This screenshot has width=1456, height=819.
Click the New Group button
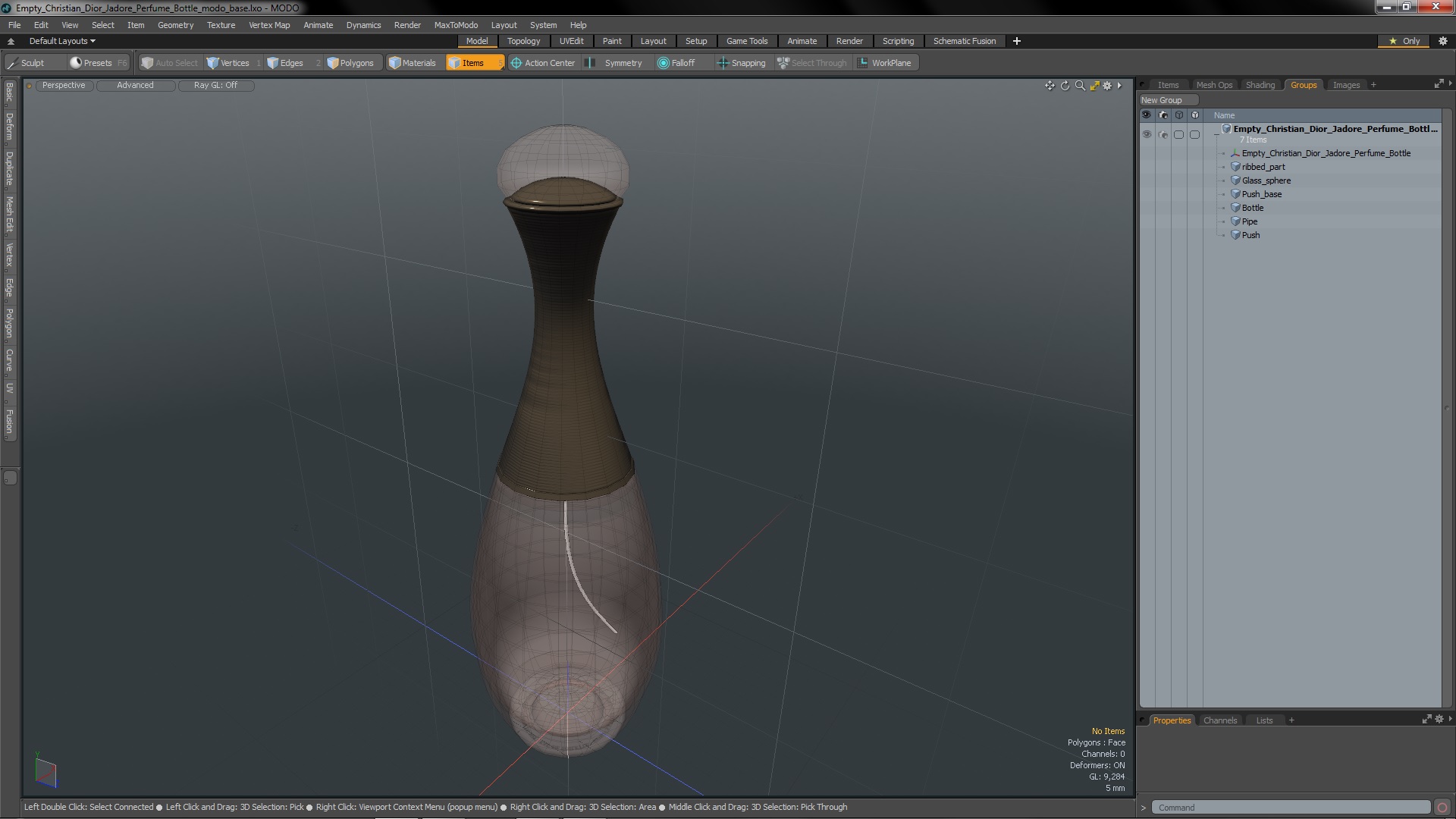1168,100
